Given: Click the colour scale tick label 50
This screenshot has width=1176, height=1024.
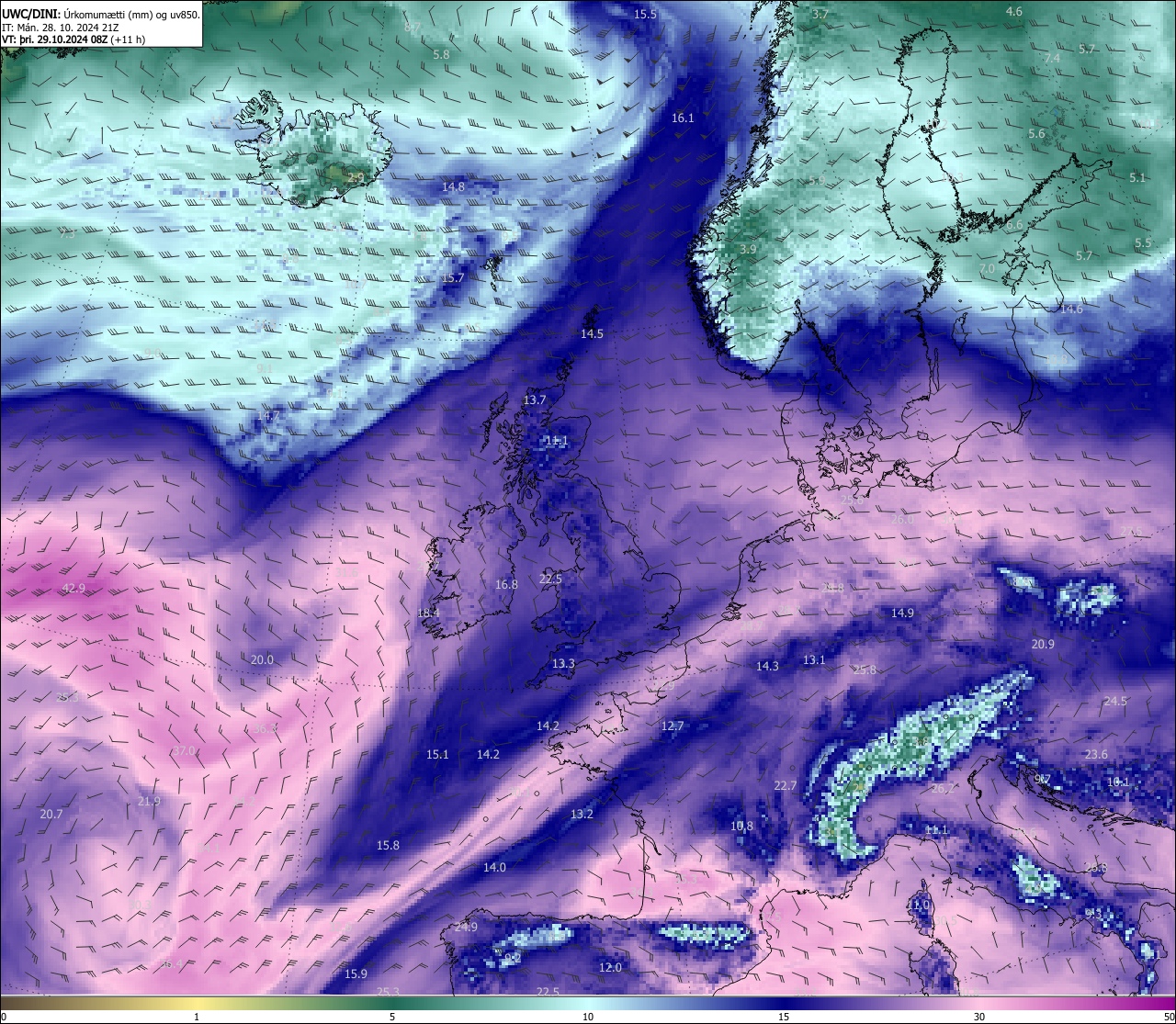Looking at the screenshot, I should [x=1168, y=1017].
